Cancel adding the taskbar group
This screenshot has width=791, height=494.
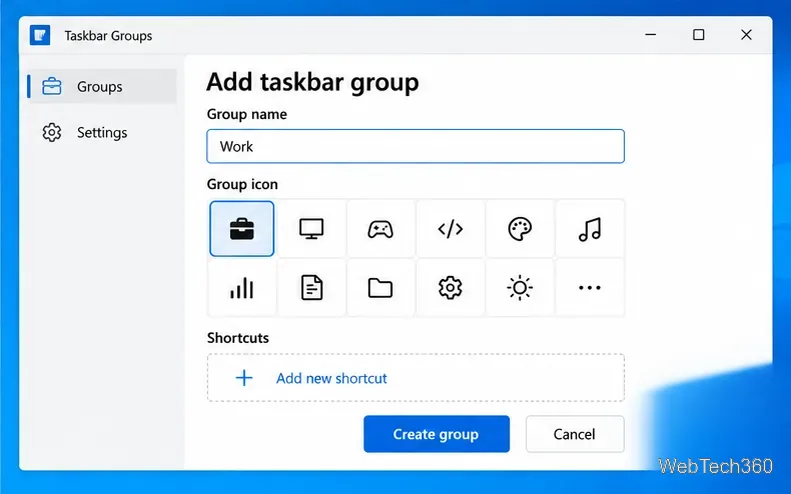click(x=575, y=434)
